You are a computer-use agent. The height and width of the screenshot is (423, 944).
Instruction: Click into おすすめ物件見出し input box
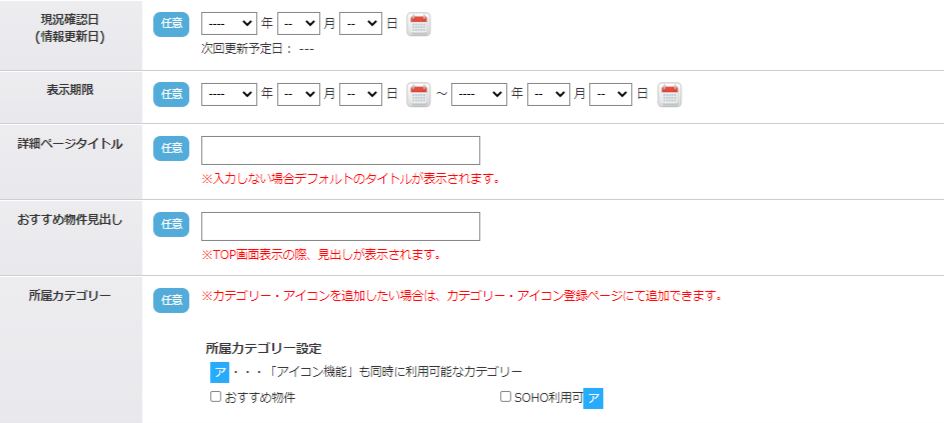point(340,226)
